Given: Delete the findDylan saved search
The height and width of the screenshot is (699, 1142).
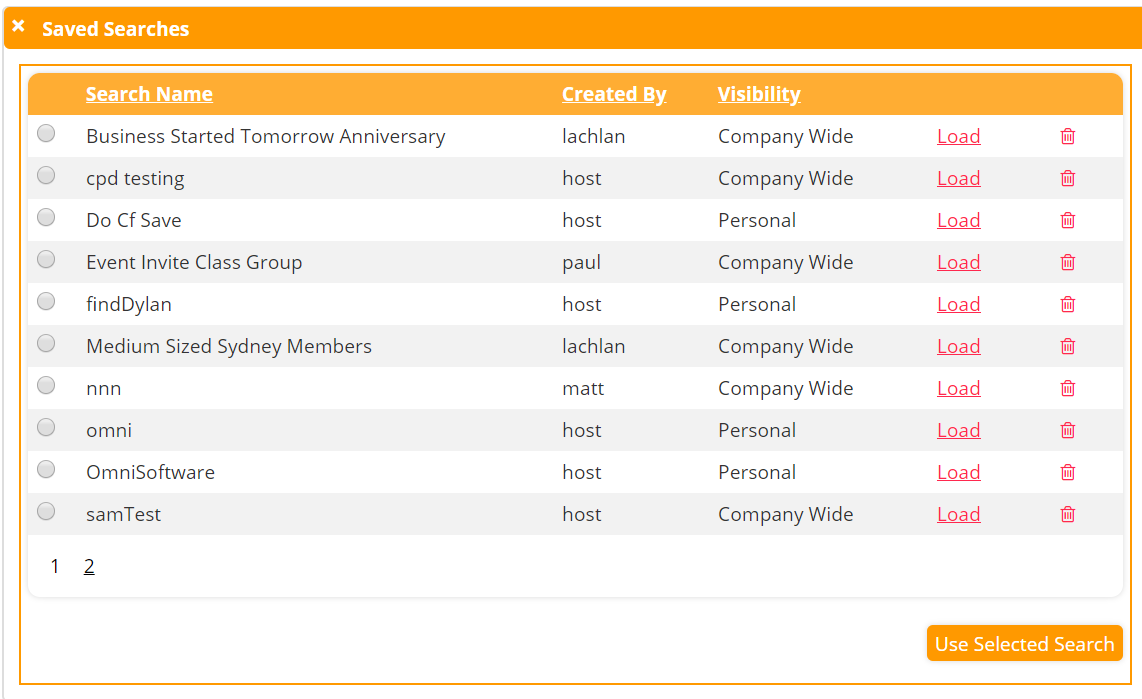Looking at the screenshot, I should [1068, 305].
